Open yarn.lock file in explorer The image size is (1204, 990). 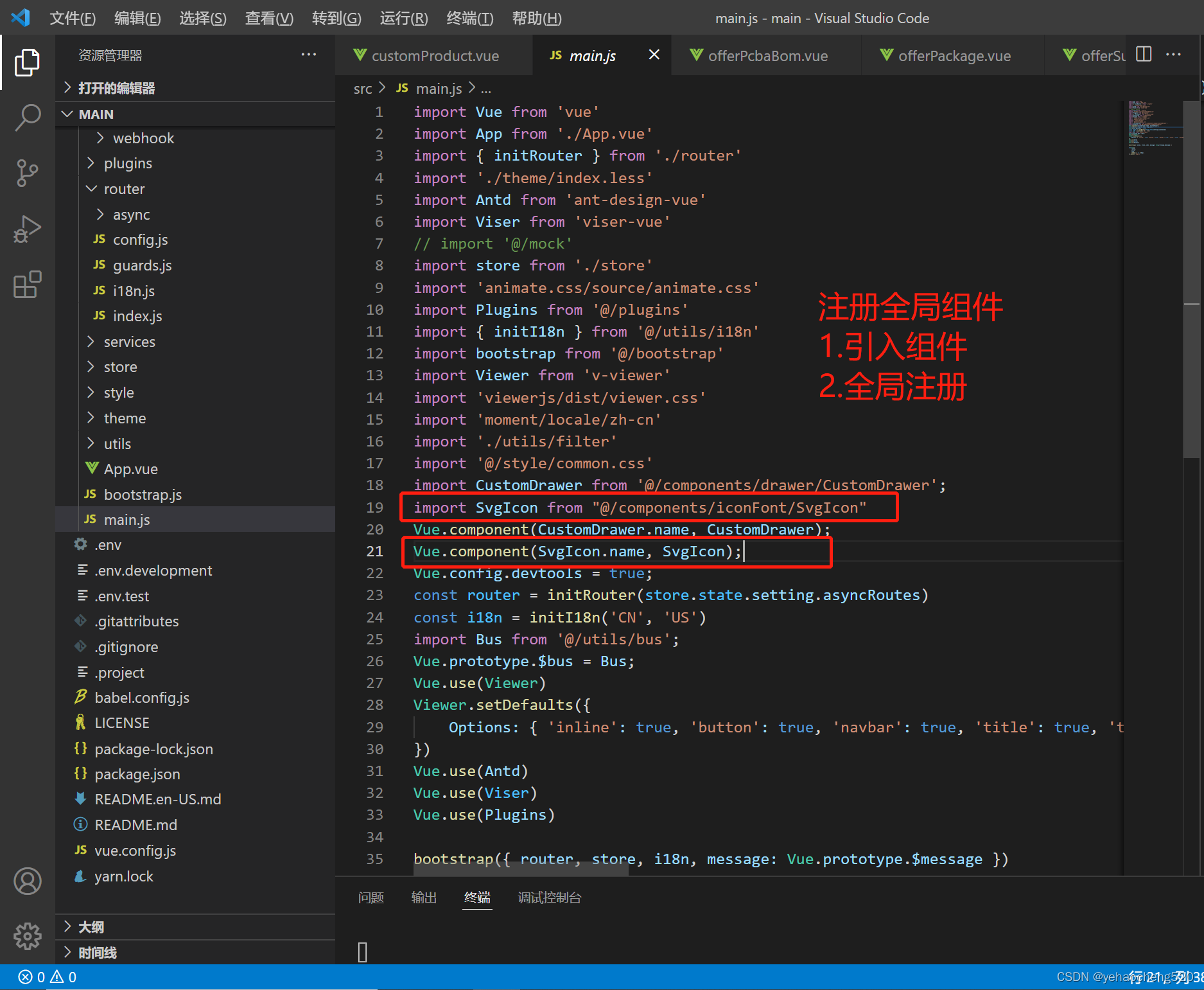coord(124,876)
